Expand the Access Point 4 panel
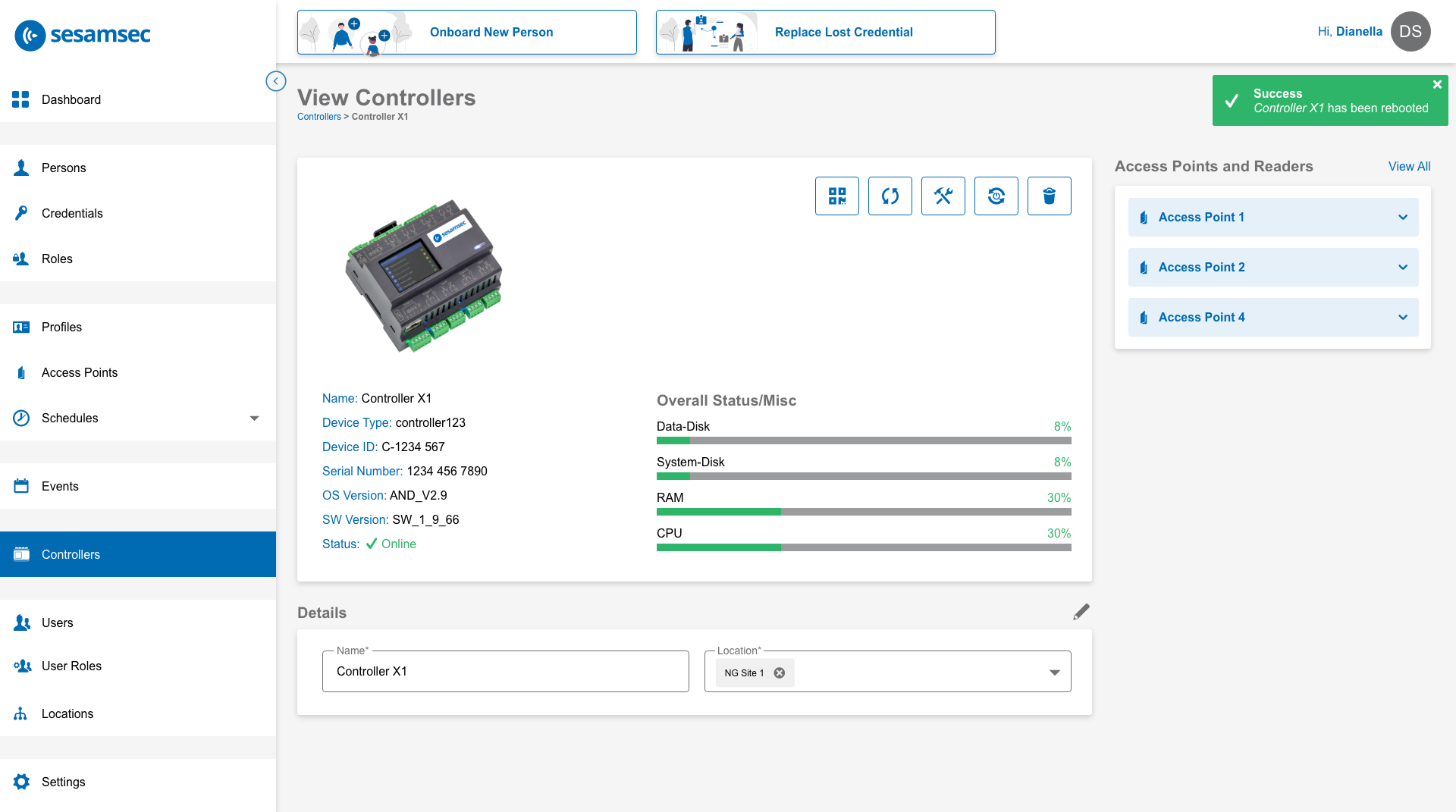This screenshot has height=812, width=1456. pyautogui.click(x=1403, y=318)
